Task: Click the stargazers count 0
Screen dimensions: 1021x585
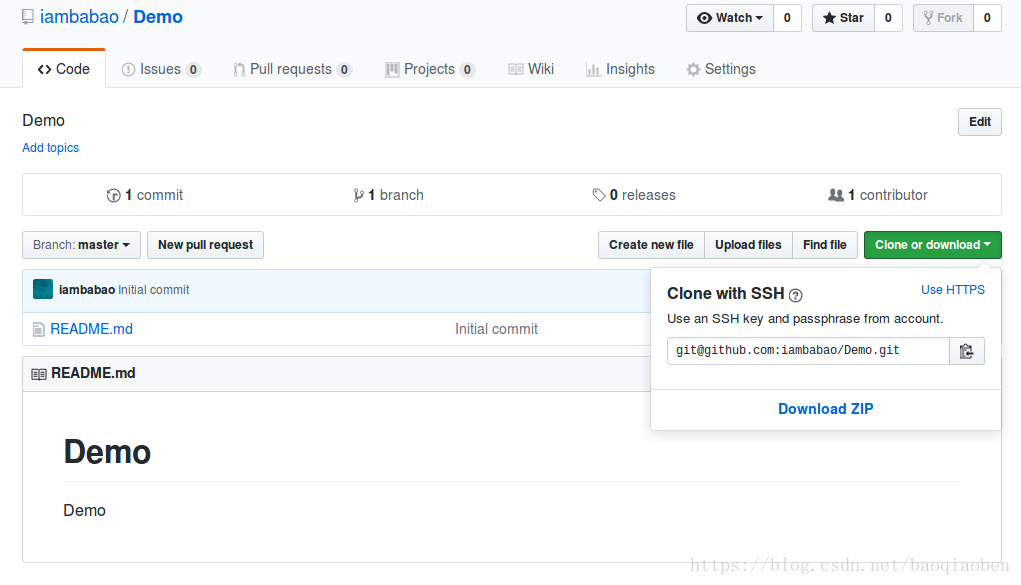Action: point(888,18)
